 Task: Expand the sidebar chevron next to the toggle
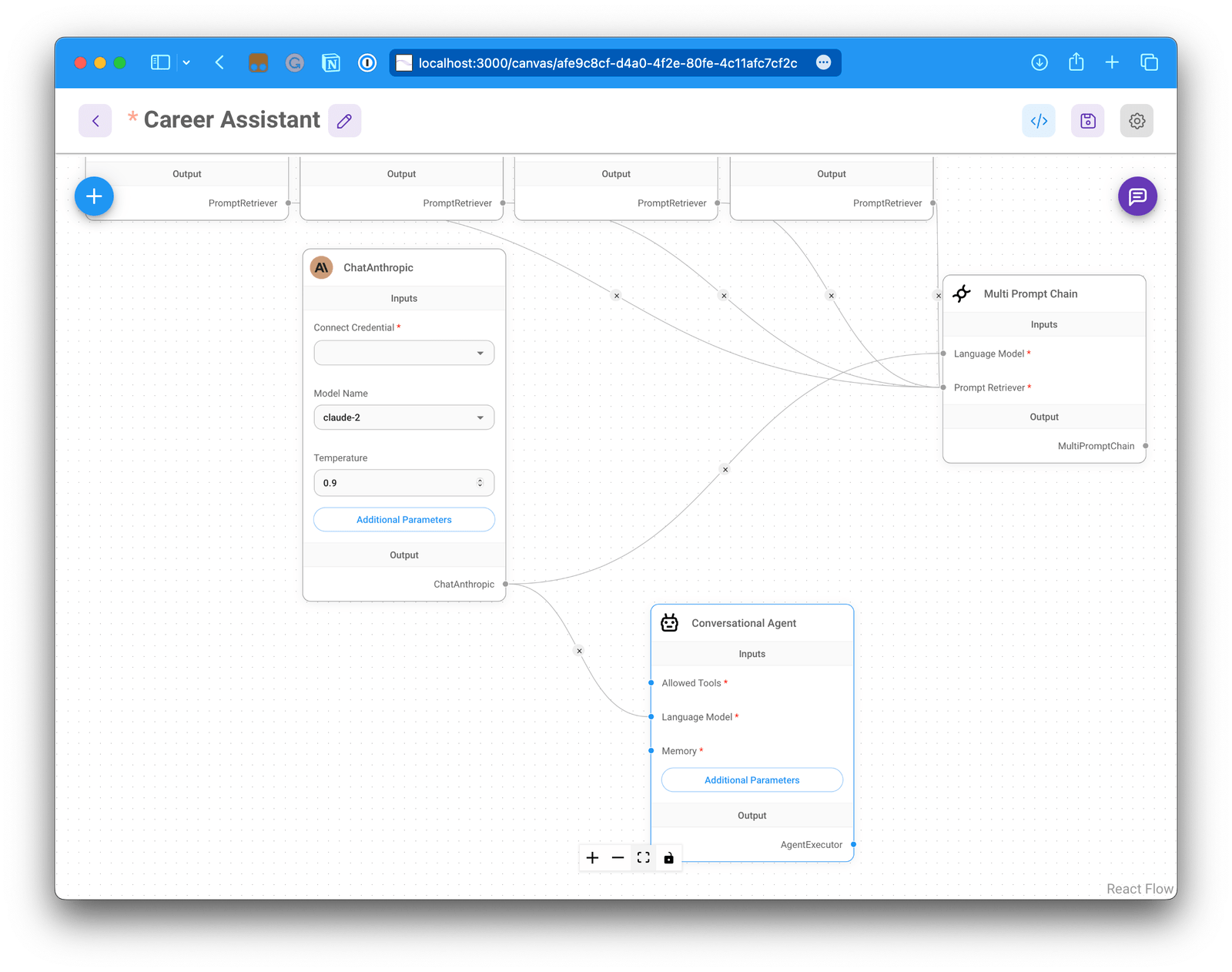click(185, 62)
